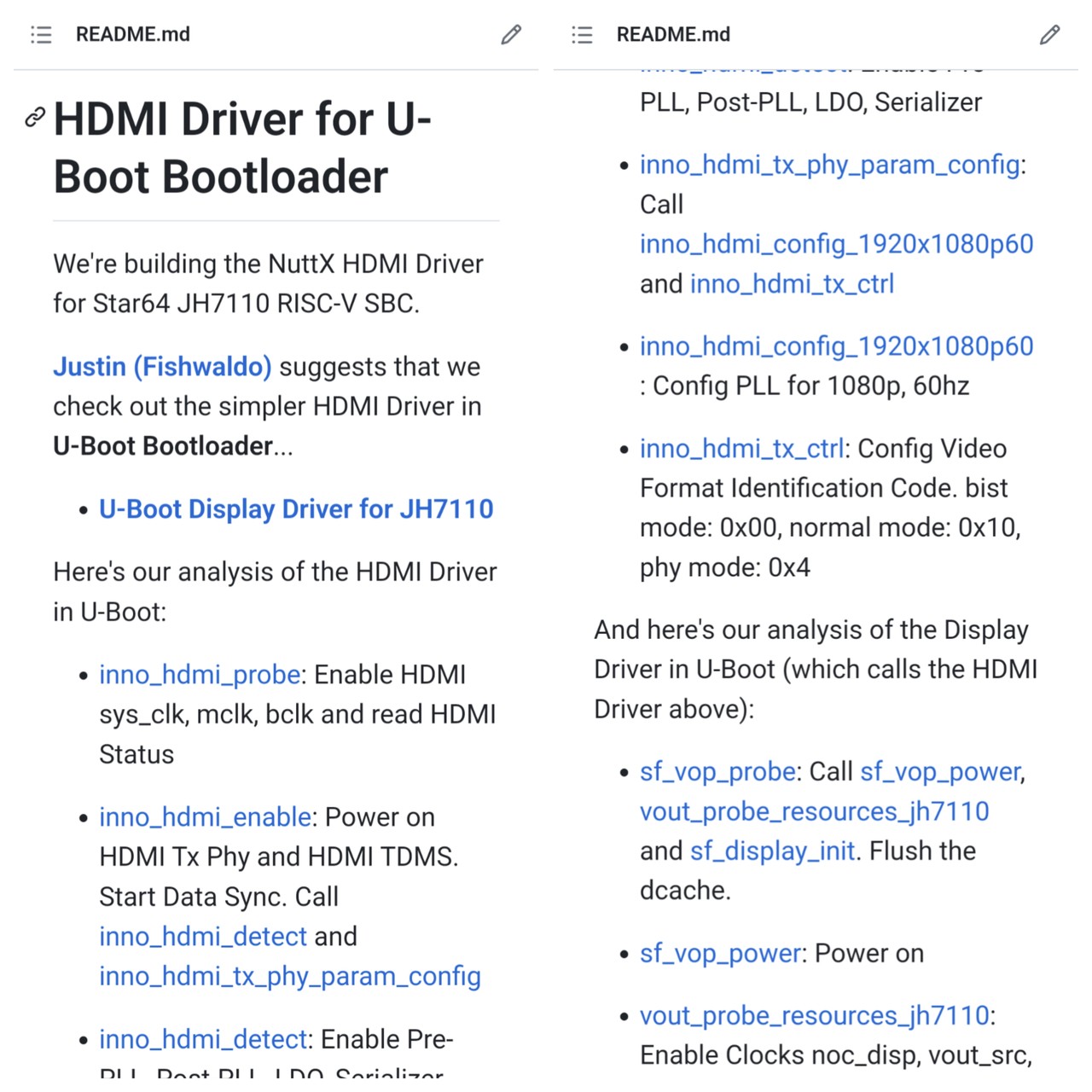The width and height of the screenshot is (1092, 1092).
Task: Click the pencil edit icon in left pane
Action: pyautogui.click(x=510, y=34)
